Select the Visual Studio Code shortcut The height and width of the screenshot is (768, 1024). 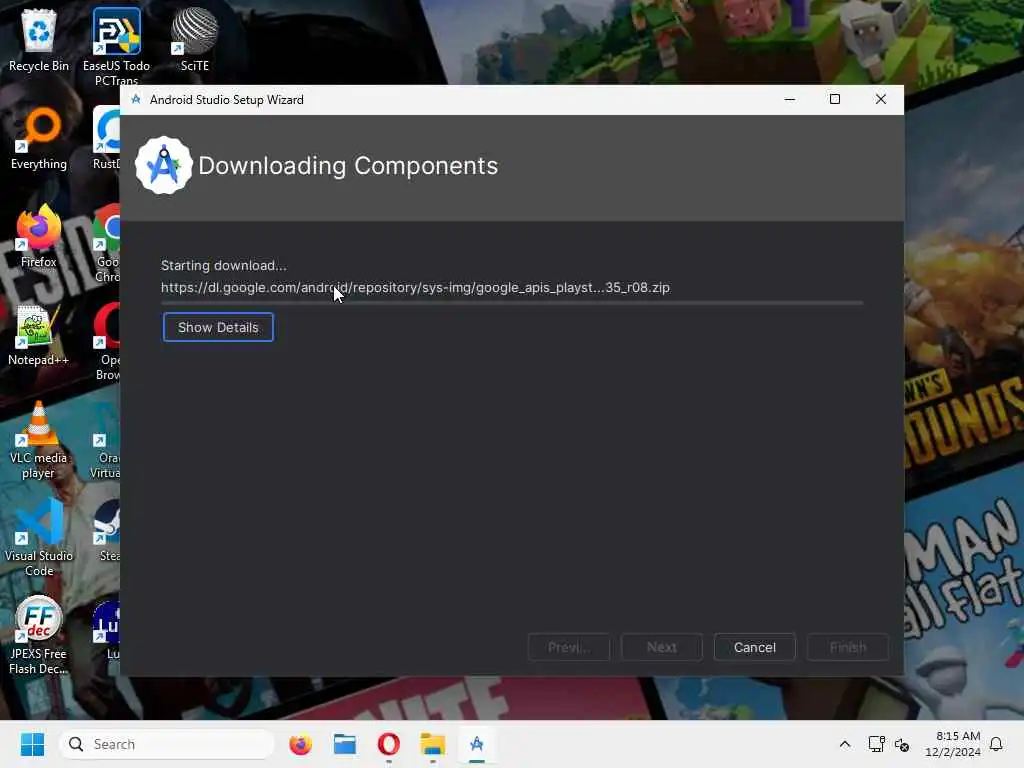tap(39, 538)
